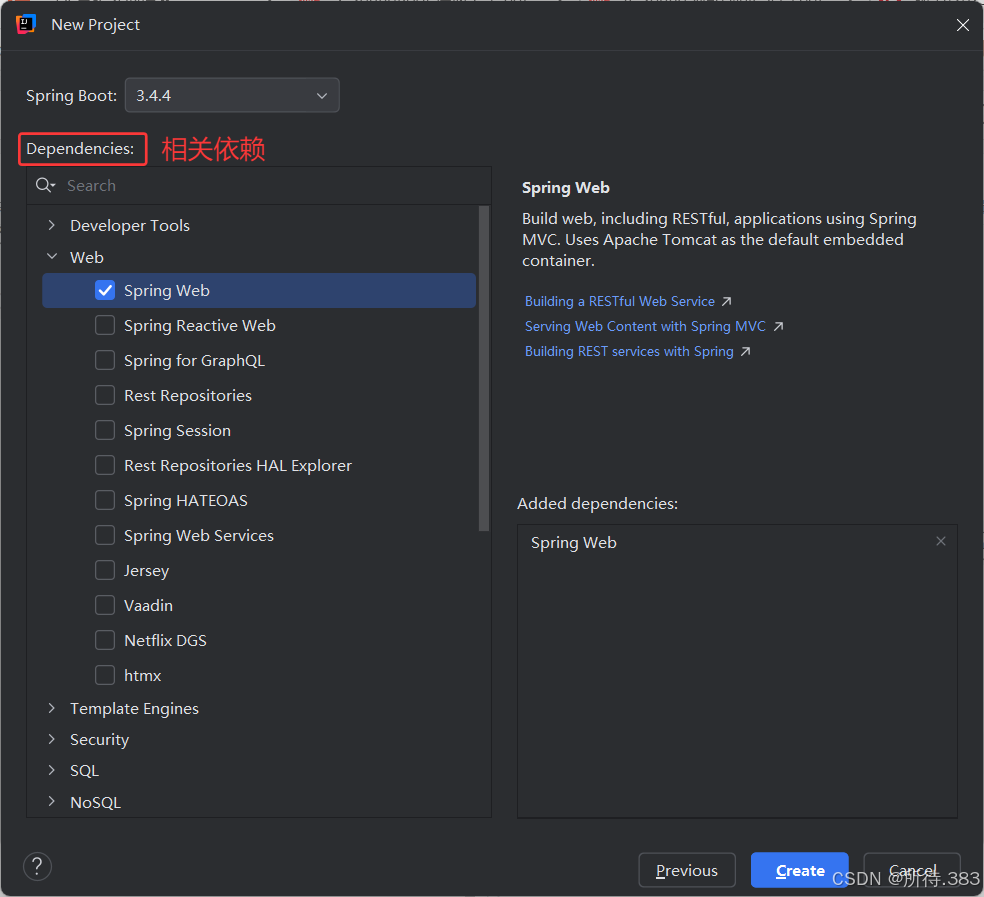Open Building REST services with Spring link
984x897 pixels.
point(629,352)
